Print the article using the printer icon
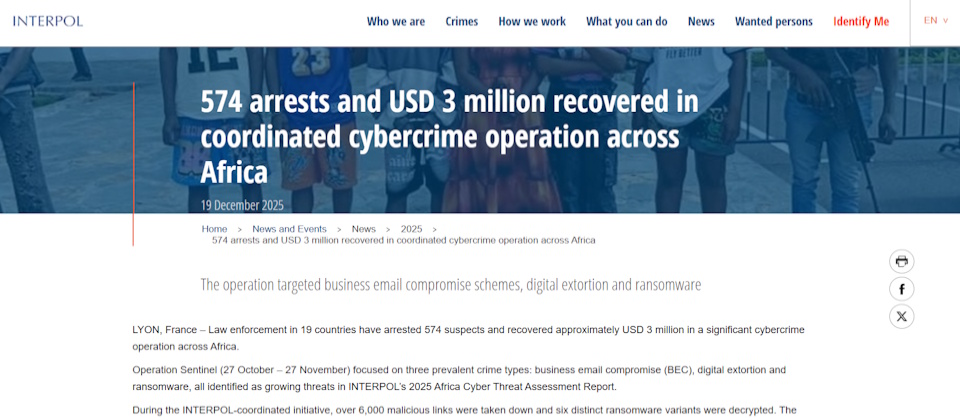This screenshot has height=420, width=960. click(901, 262)
